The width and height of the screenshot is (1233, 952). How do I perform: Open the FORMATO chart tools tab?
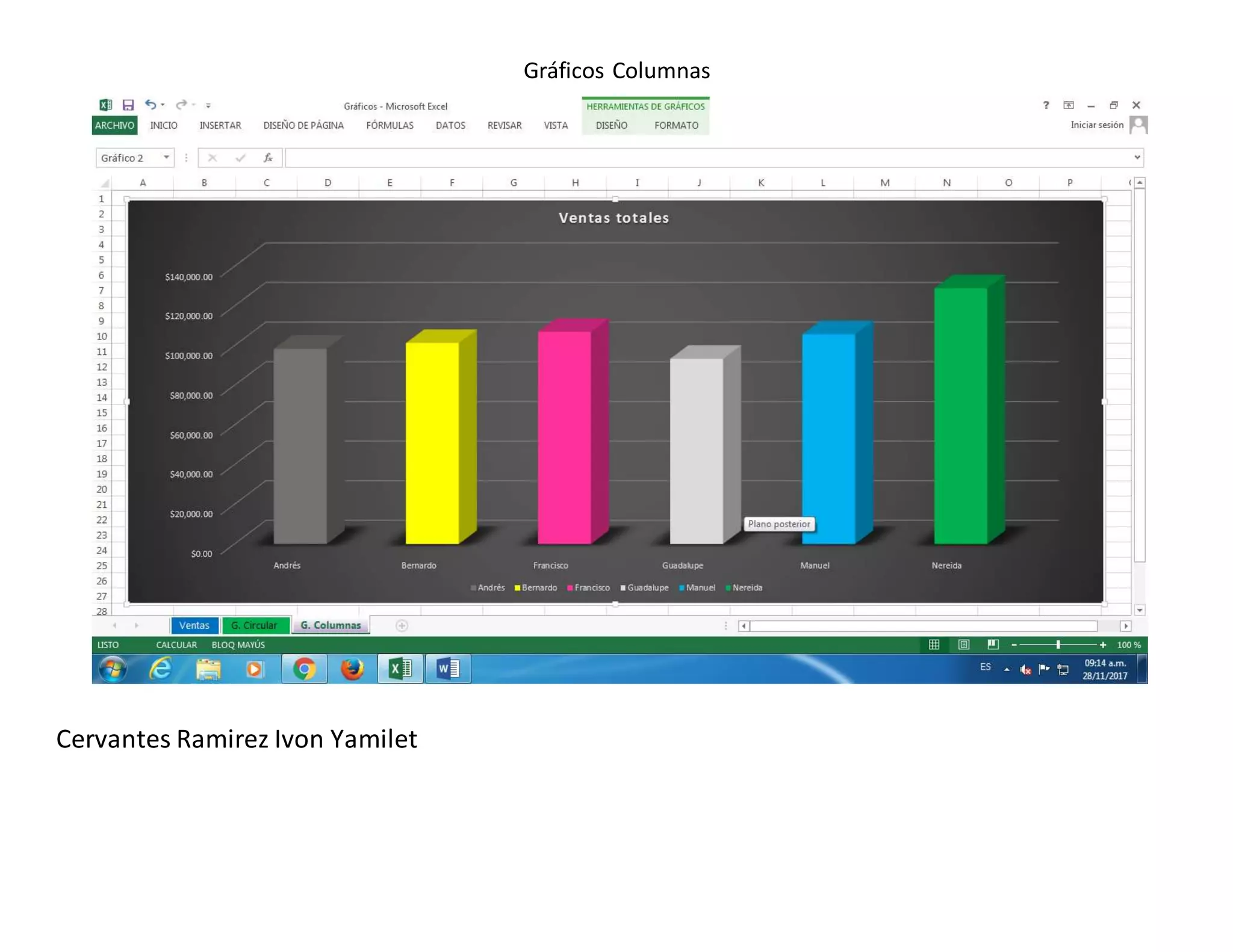click(676, 125)
